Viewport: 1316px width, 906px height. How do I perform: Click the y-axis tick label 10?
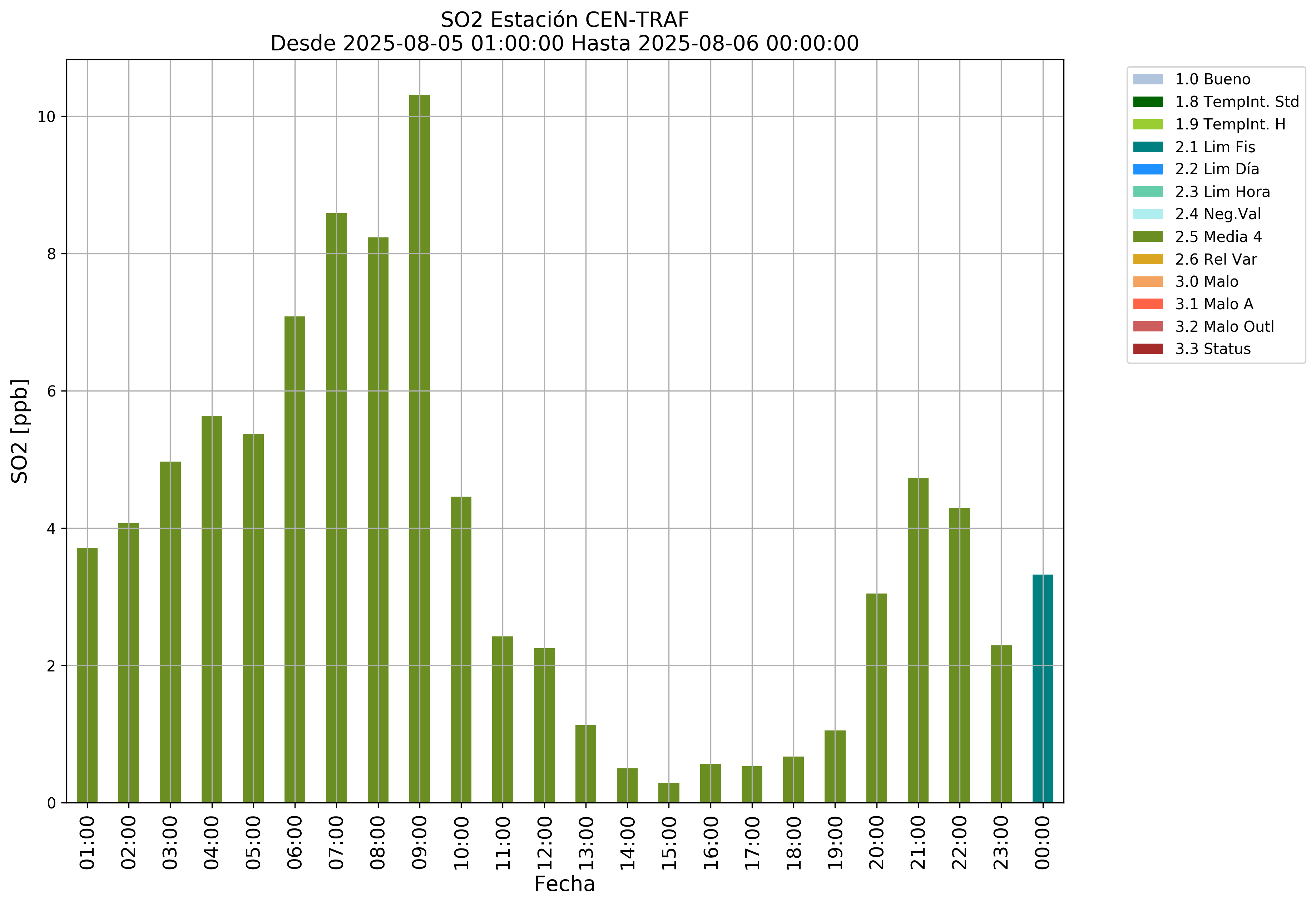(x=46, y=117)
